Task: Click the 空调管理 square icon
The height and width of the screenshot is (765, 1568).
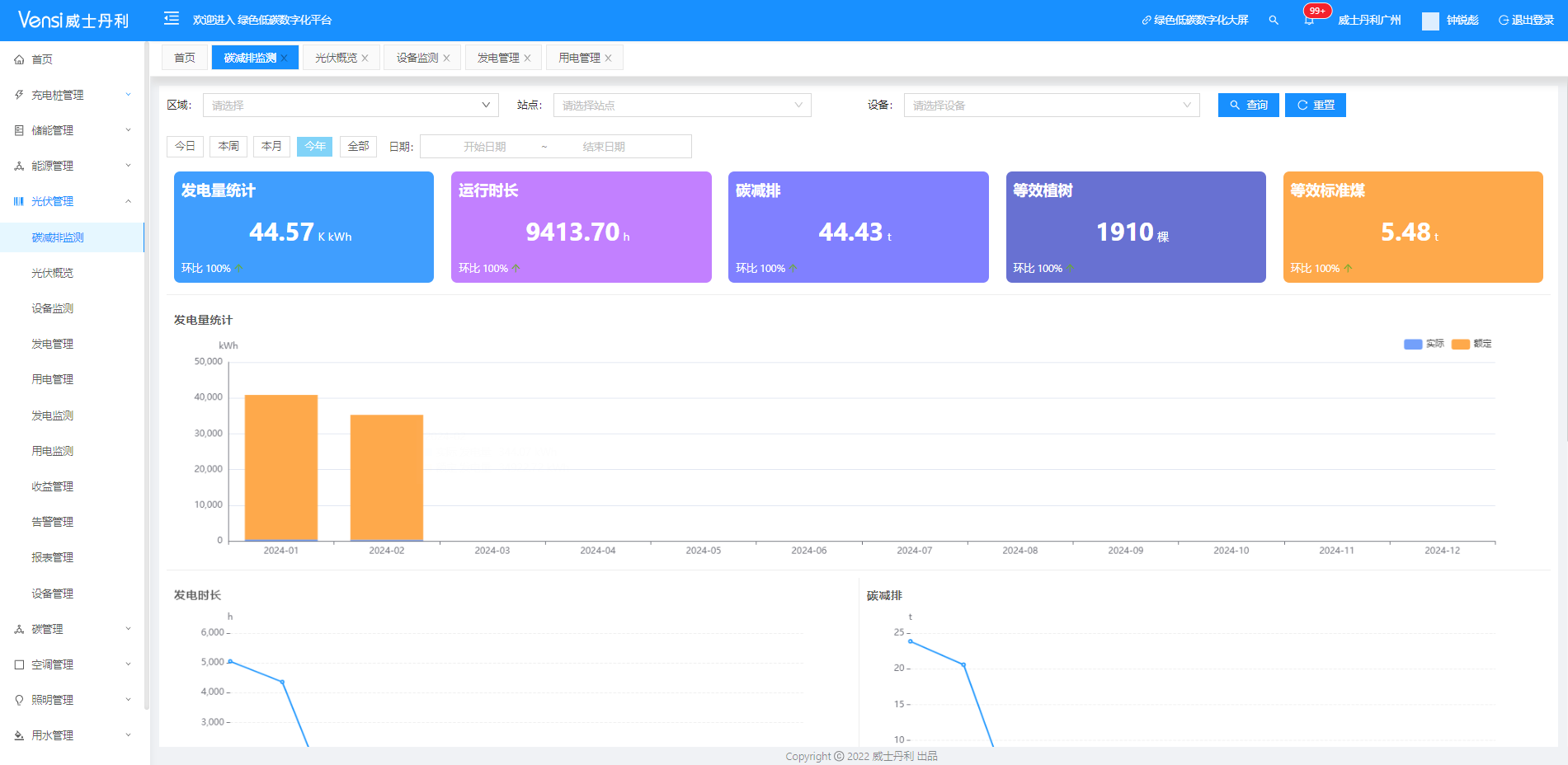Action: [x=19, y=664]
